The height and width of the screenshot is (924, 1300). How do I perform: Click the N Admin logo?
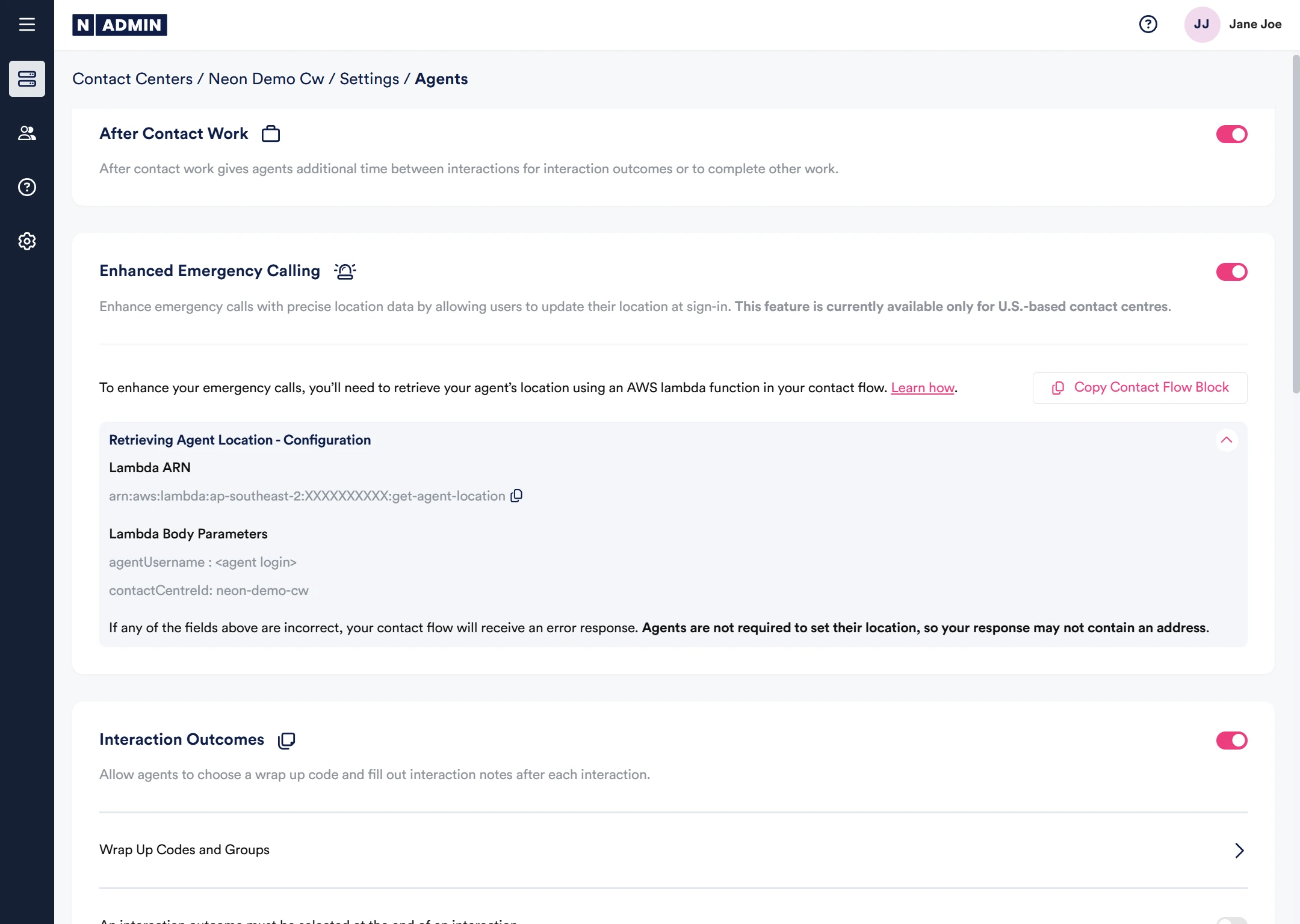point(120,25)
